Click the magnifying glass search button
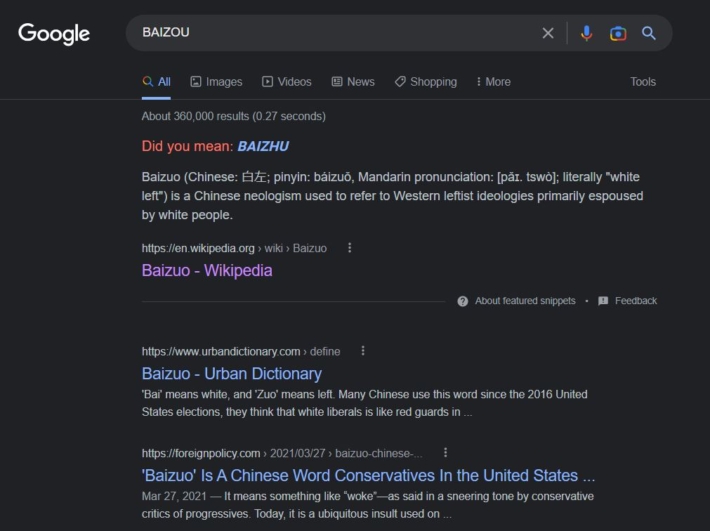Image resolution: width=710 pixels, height=531 pixels. tap(648, 33)
